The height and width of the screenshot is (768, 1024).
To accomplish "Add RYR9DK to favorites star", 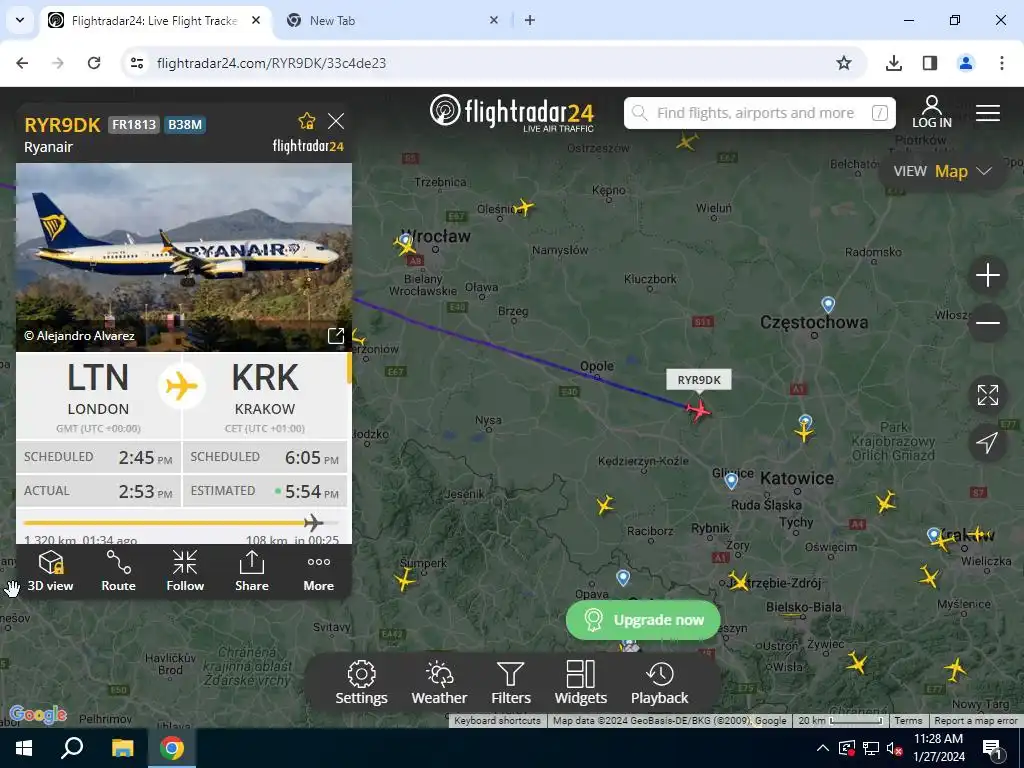I will click(306, 121).
